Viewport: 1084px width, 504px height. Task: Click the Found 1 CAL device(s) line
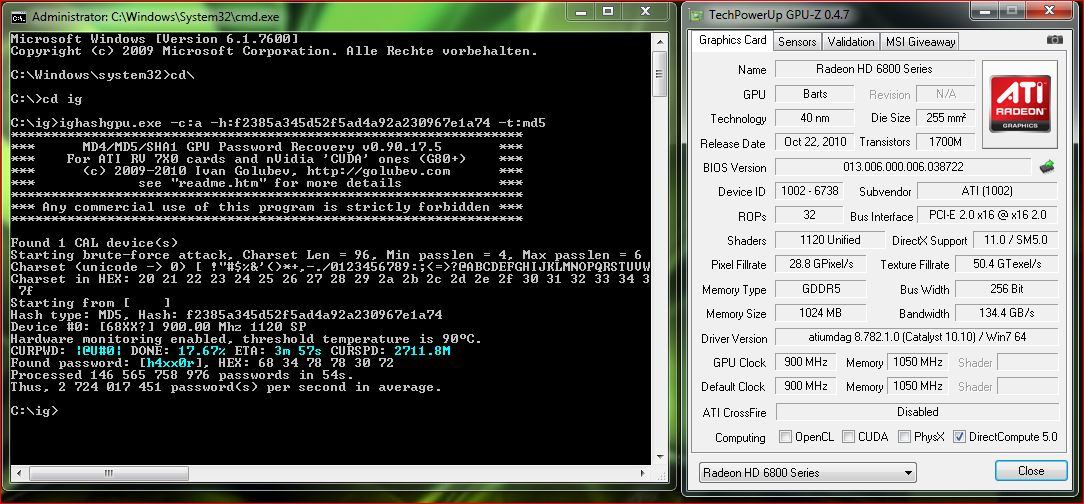coord(94,243)
